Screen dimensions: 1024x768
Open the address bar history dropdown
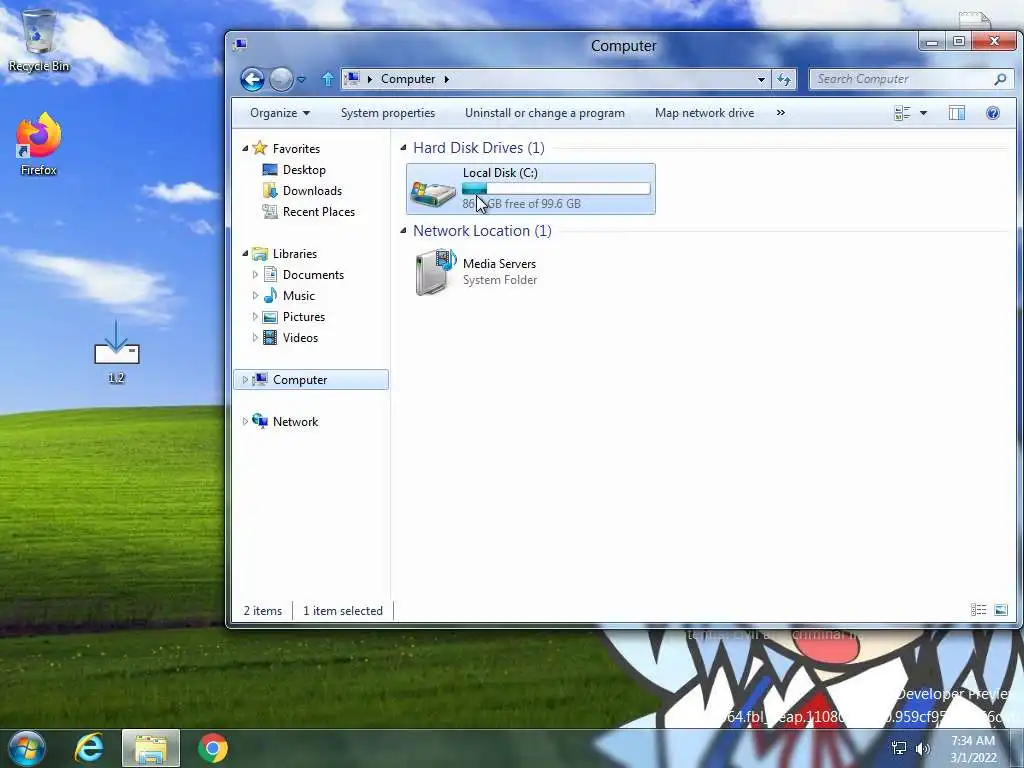[761, 79]
